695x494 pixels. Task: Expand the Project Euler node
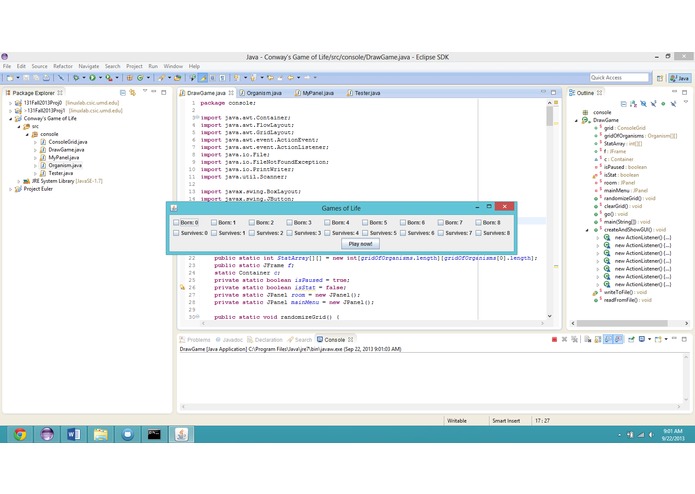[x=11, y=189]
